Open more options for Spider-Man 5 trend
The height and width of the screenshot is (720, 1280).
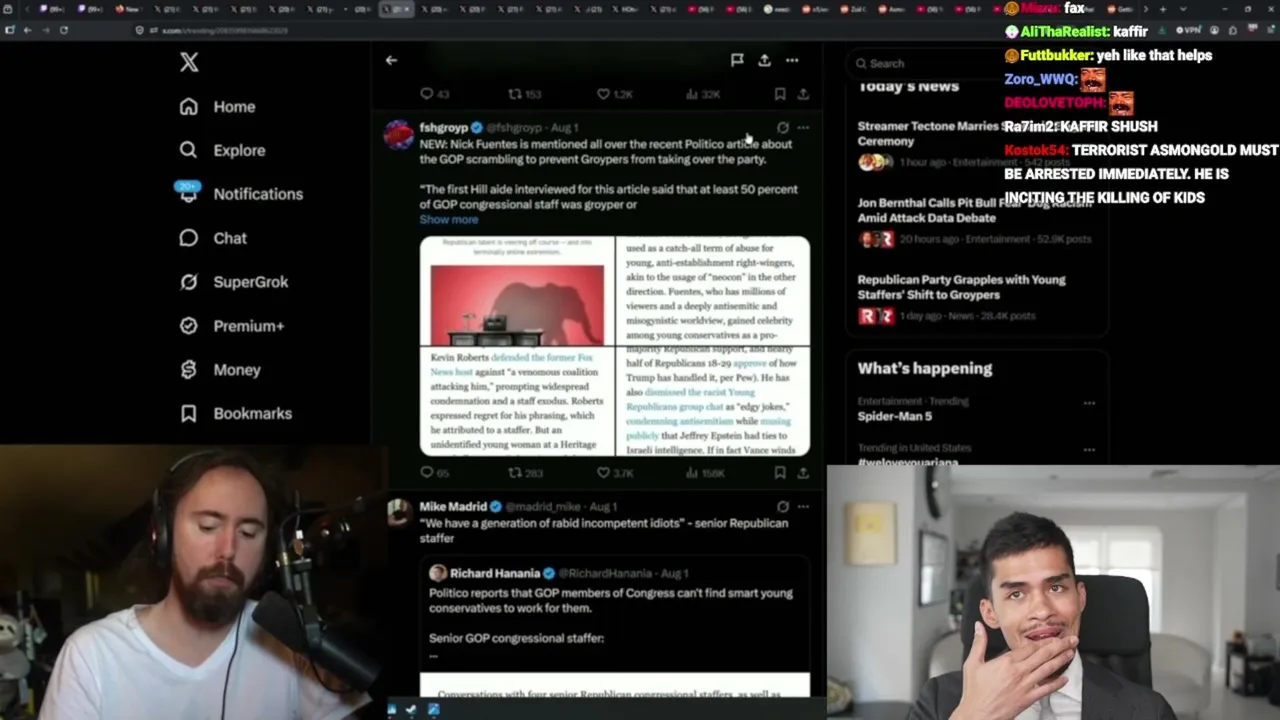click(1089, 403)
